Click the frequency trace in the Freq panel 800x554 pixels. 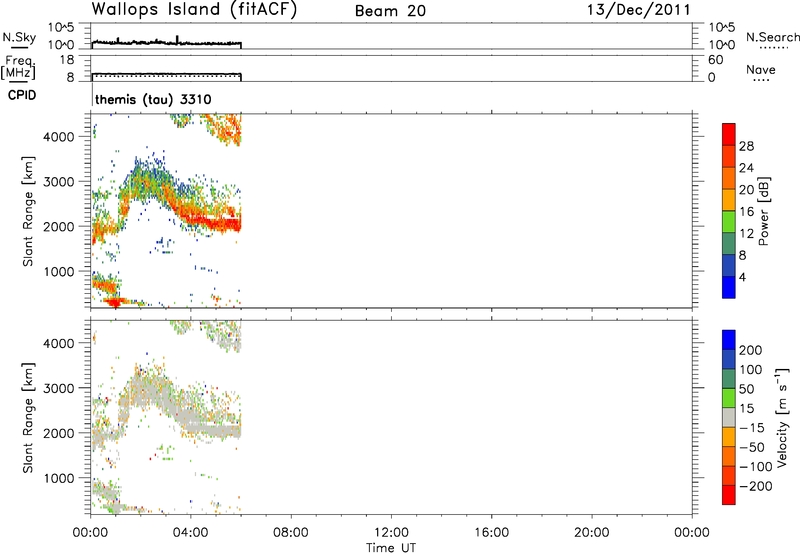(166, 74)
